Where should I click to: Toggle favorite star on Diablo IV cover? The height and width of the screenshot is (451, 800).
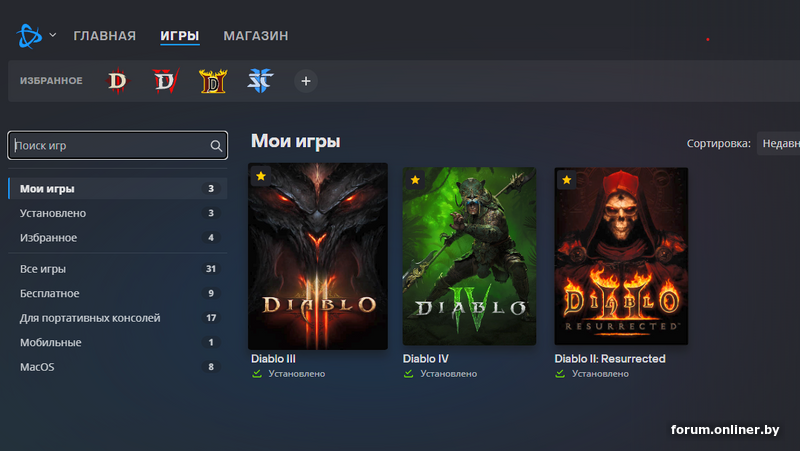pyautogui.click(x=415, y=180)
